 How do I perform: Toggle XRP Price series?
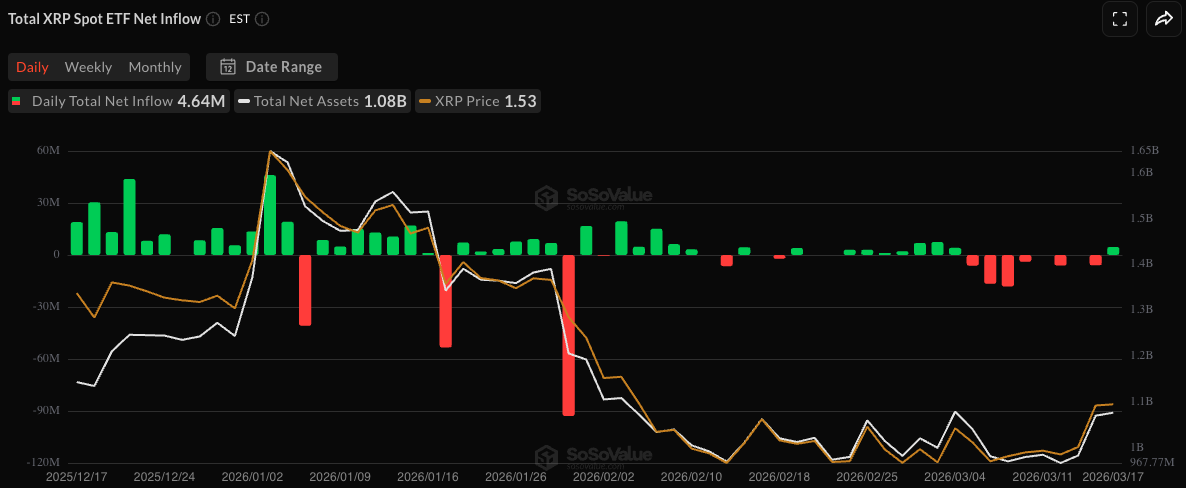point(477,101)
